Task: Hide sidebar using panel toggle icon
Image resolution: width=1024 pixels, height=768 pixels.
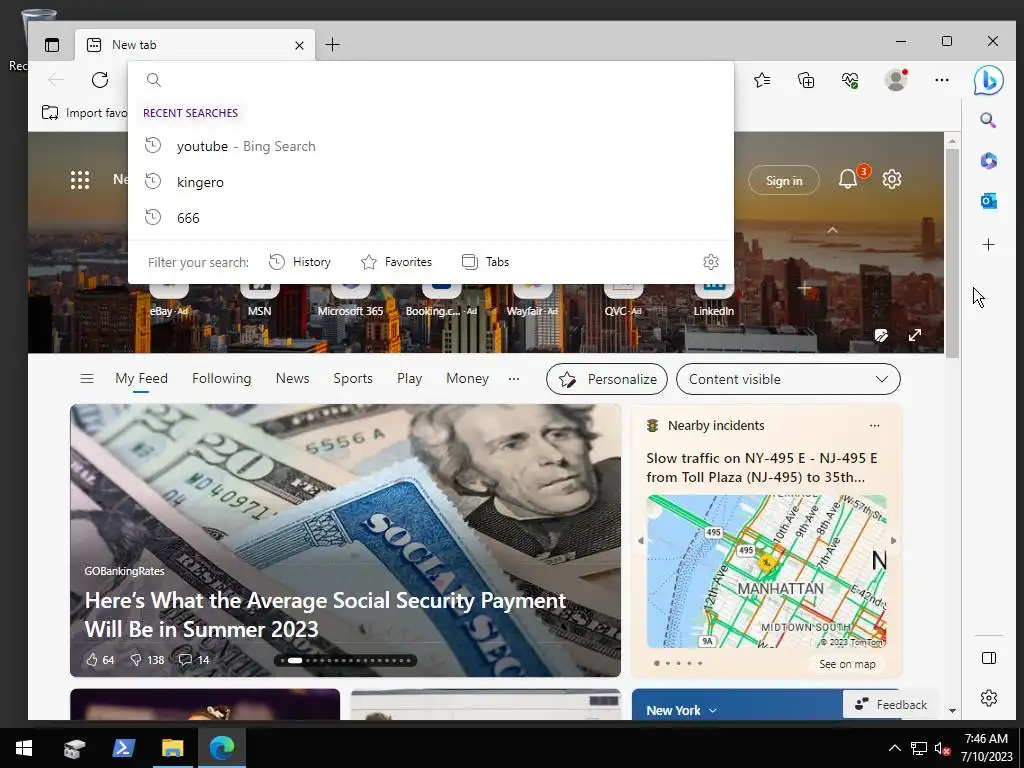Action: point(989,658)
